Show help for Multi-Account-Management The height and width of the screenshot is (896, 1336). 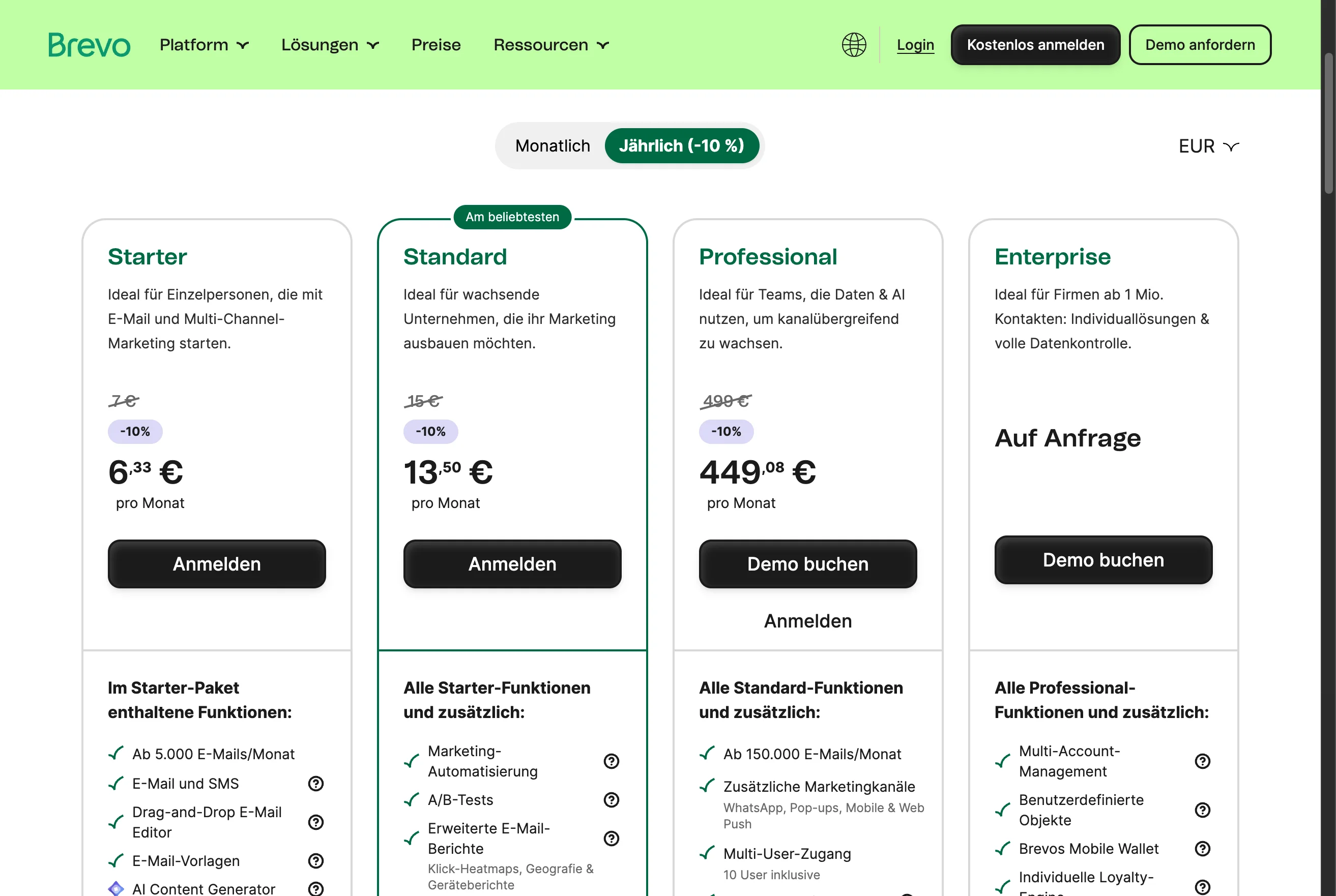click(1202, 761)
